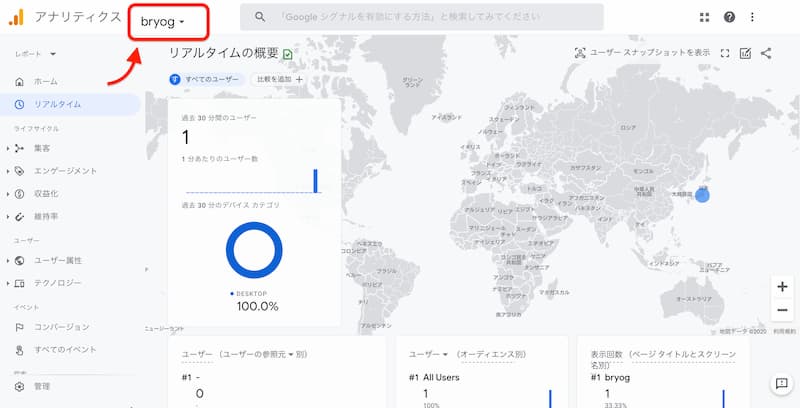Click the magnifier search icon
The width and height of the screenshot is (800, 408).
click(260, 17)
